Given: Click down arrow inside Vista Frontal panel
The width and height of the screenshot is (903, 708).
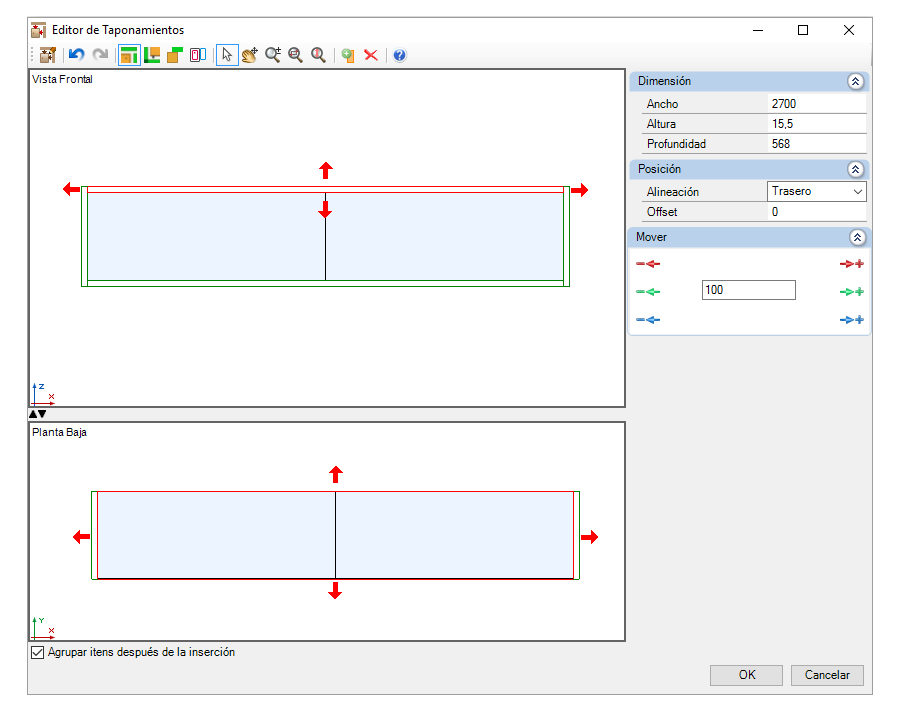Looking at the screenshot, I should pos(325,211).
